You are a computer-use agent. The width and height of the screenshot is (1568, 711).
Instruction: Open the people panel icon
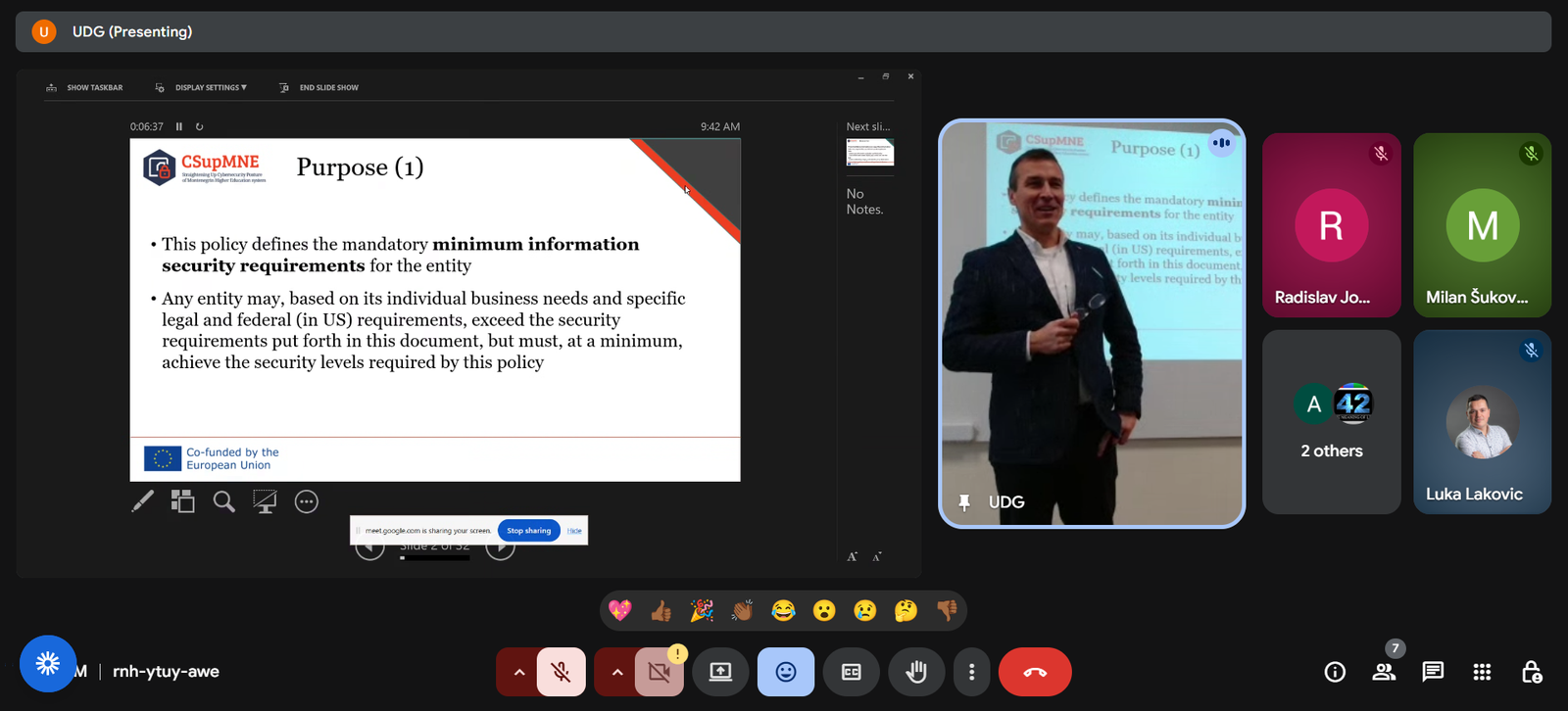(1384, 672)
